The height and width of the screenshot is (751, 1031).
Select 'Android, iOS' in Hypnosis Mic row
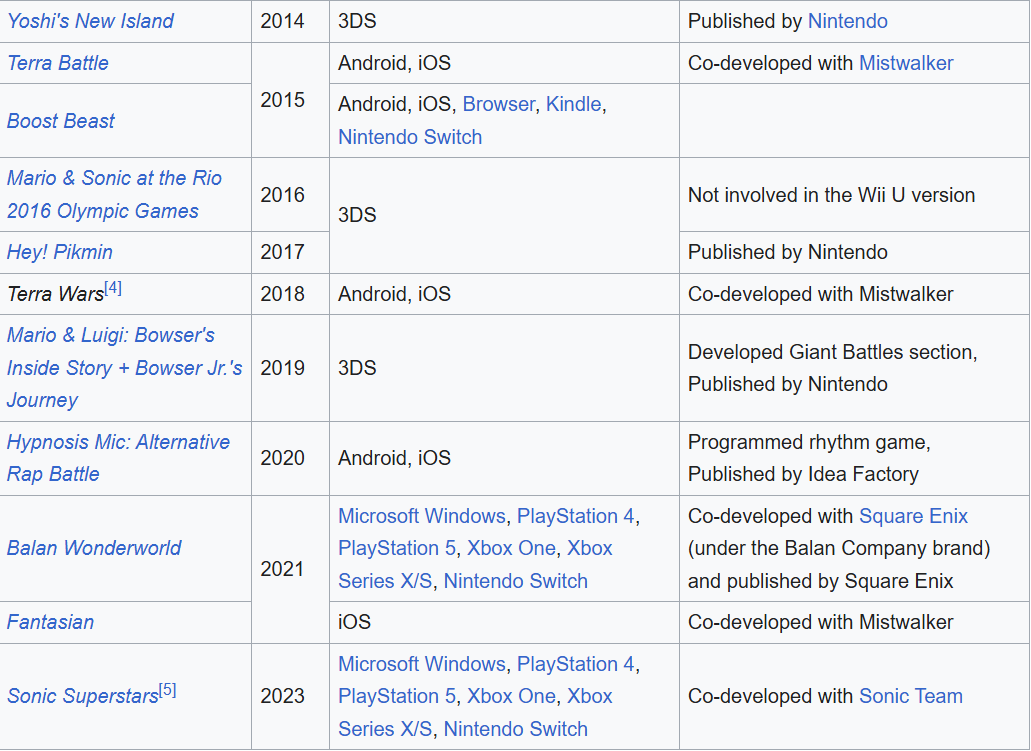[x=395, y=458]
